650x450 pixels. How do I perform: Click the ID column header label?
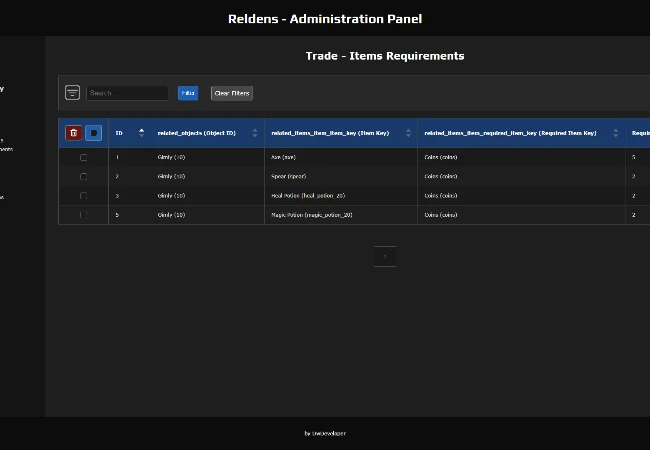(x=119, y=133)
